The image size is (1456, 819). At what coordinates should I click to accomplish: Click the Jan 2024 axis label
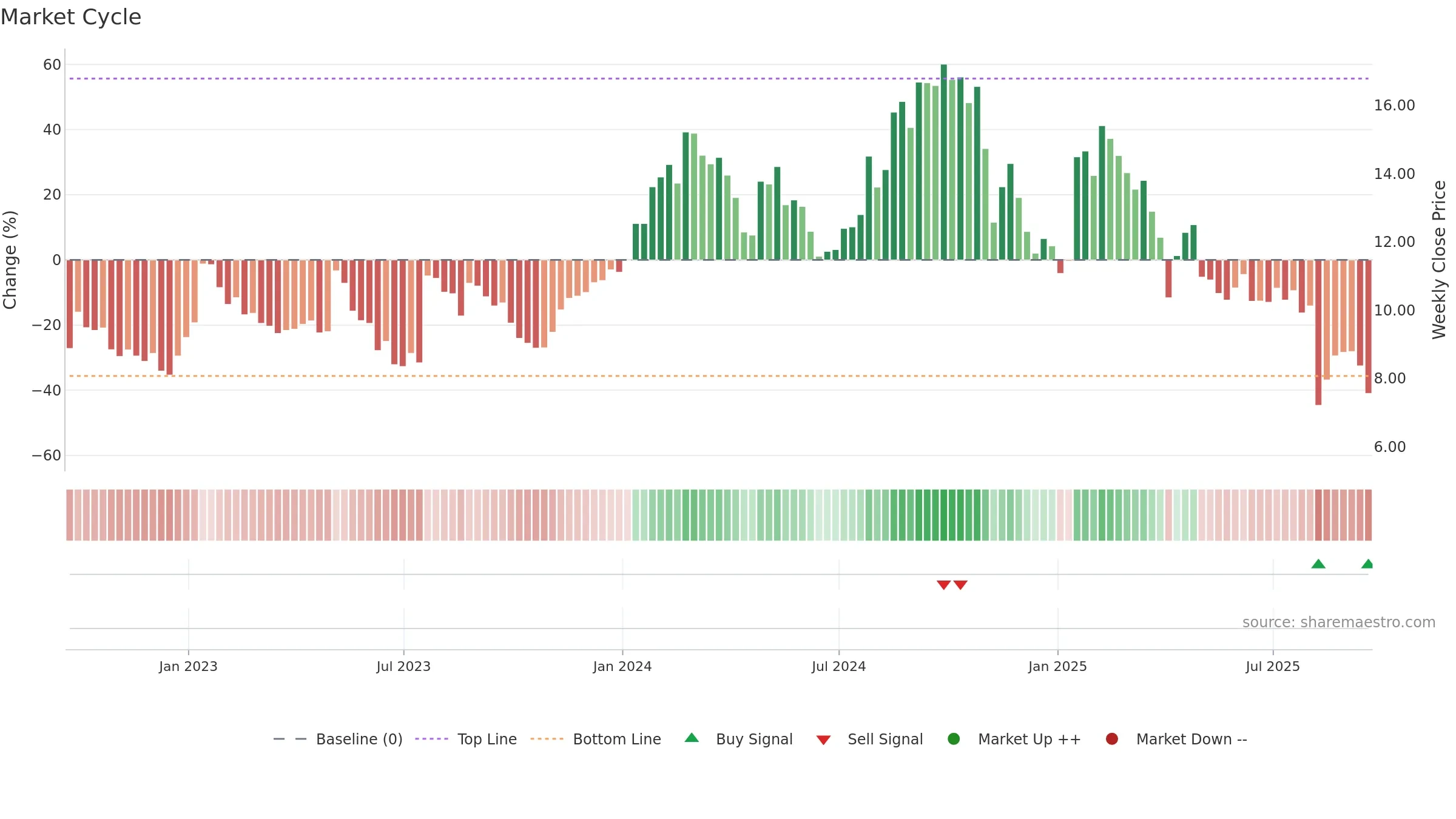(622, 666)
